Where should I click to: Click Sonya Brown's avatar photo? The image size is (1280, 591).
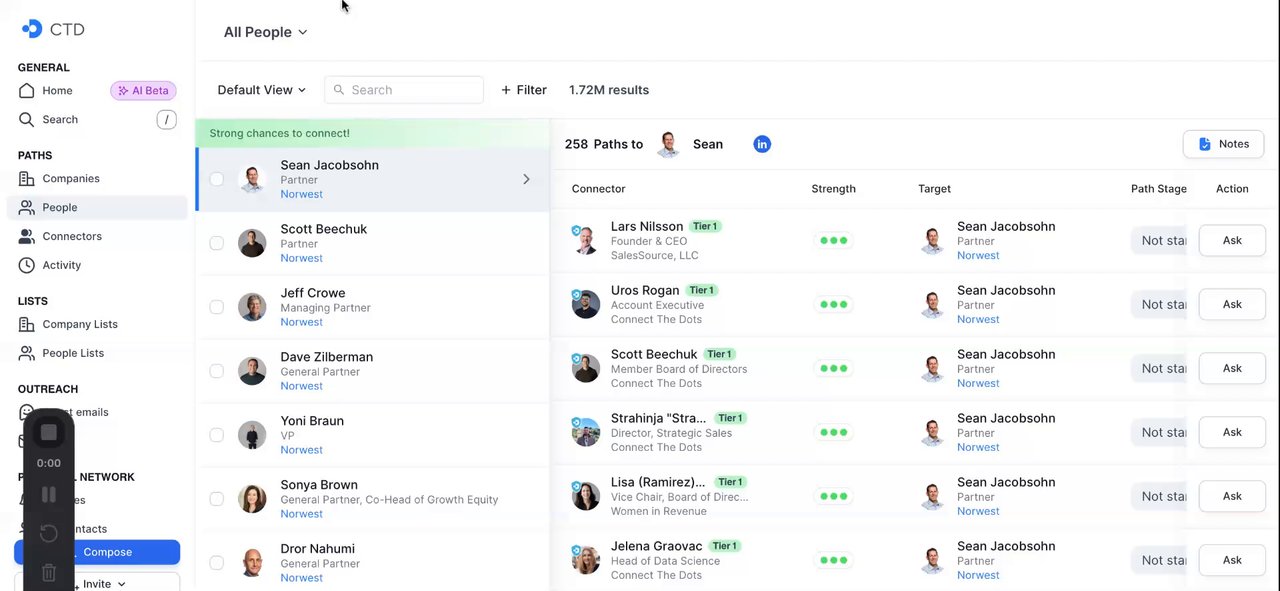click(x=252, y=499)
